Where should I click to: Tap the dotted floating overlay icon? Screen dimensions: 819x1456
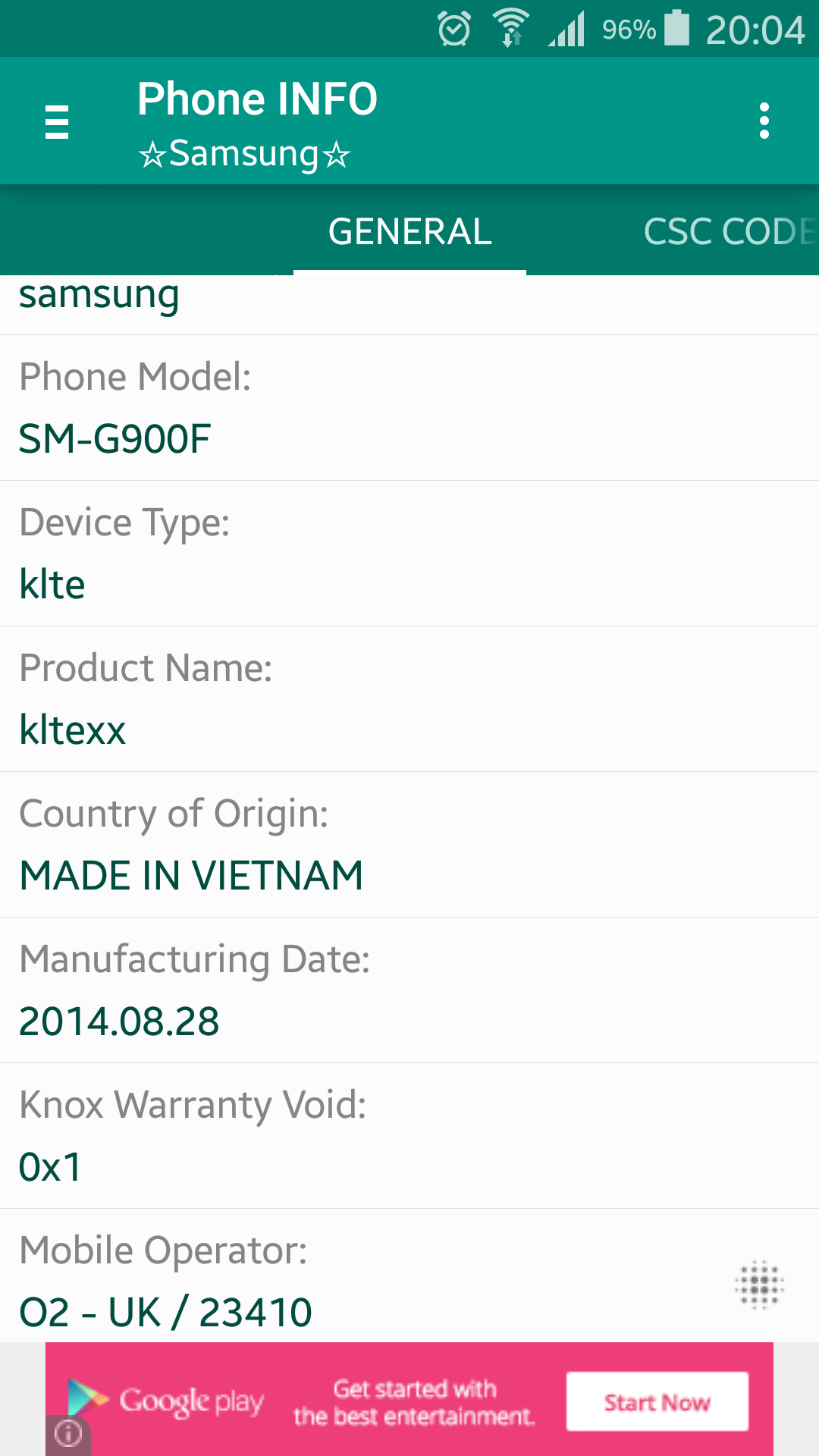tap(759, 1285)
